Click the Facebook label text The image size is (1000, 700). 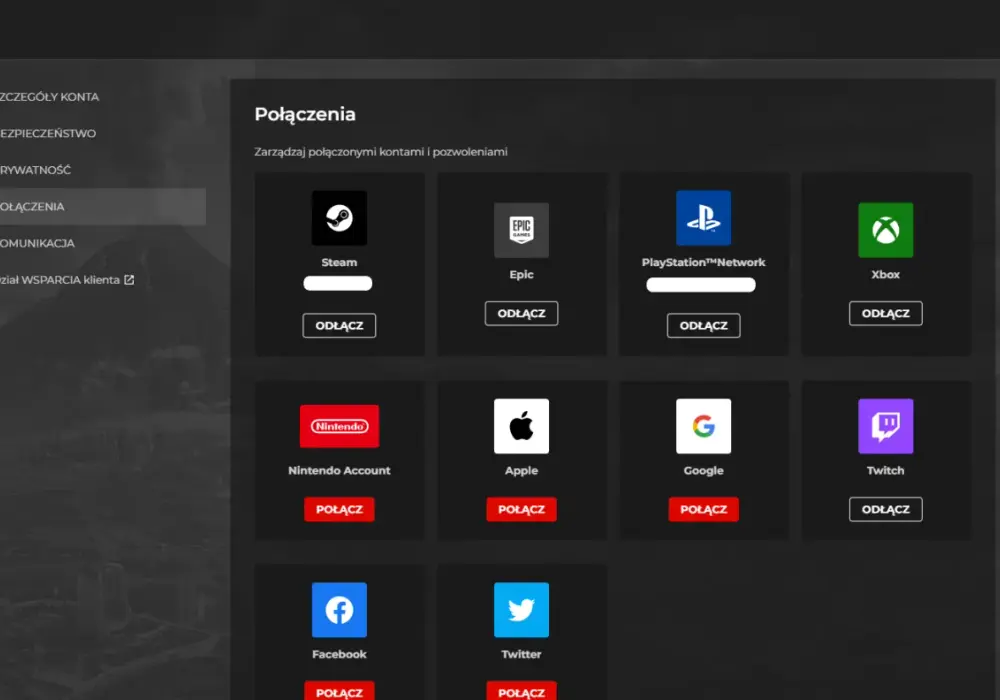(x=339, y=654)
